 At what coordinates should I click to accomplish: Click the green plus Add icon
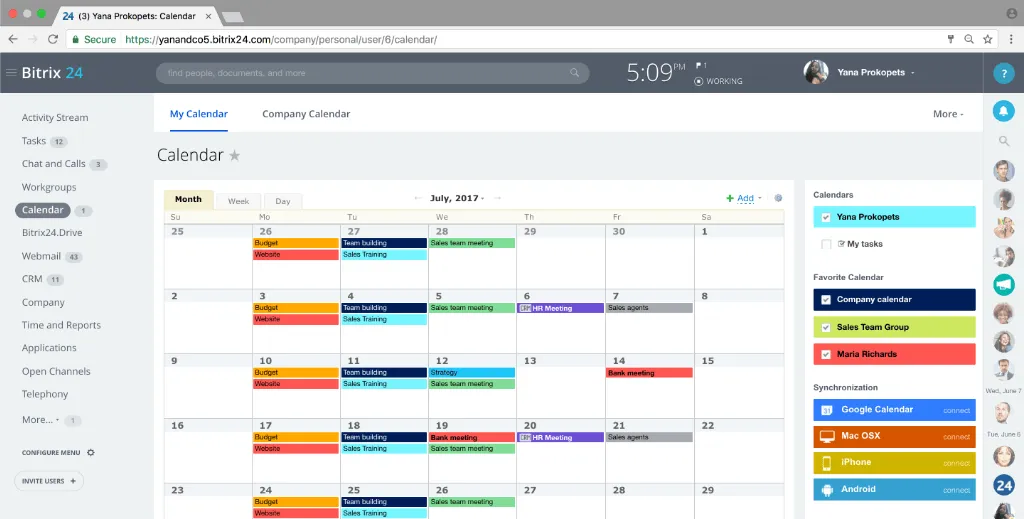coord(729,198)
